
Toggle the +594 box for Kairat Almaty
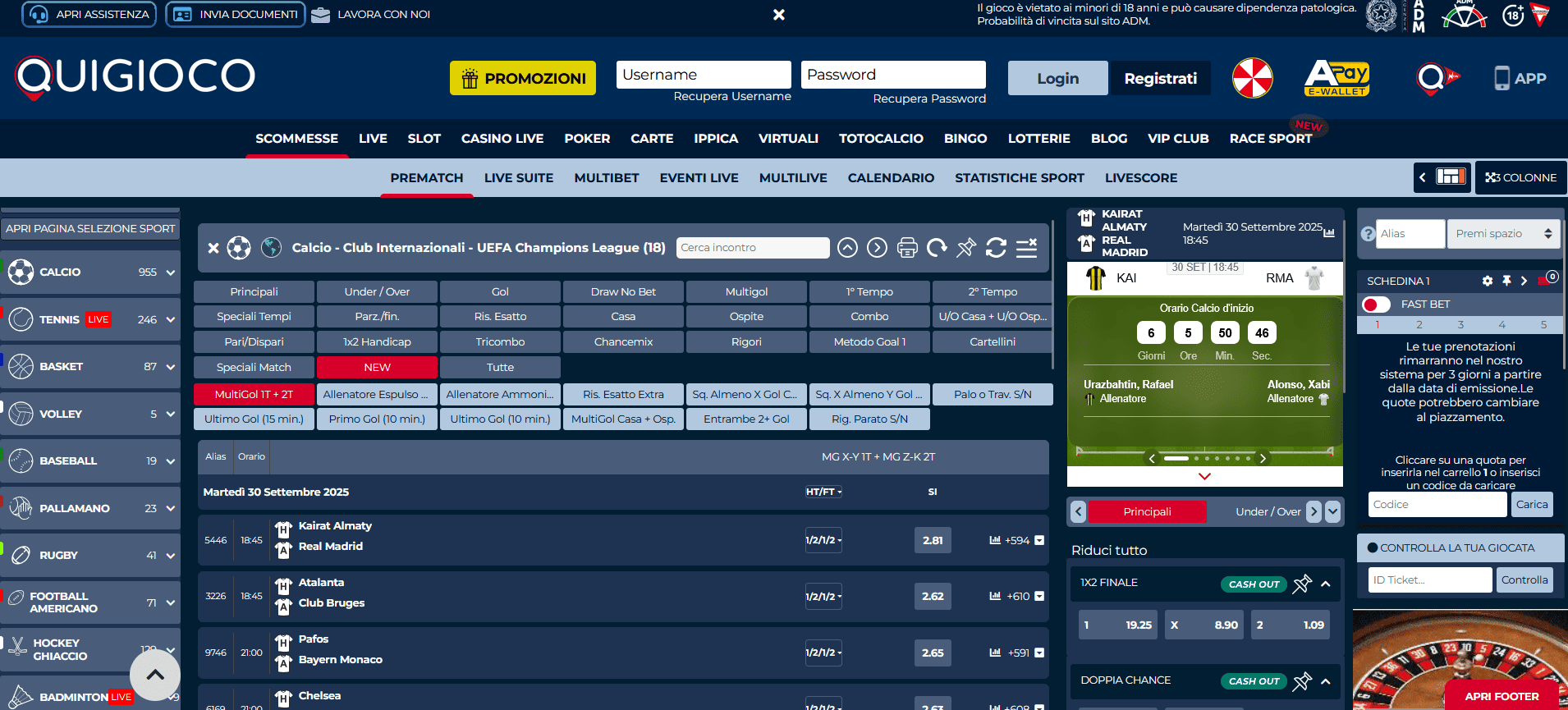click(x=1039, y=540)
